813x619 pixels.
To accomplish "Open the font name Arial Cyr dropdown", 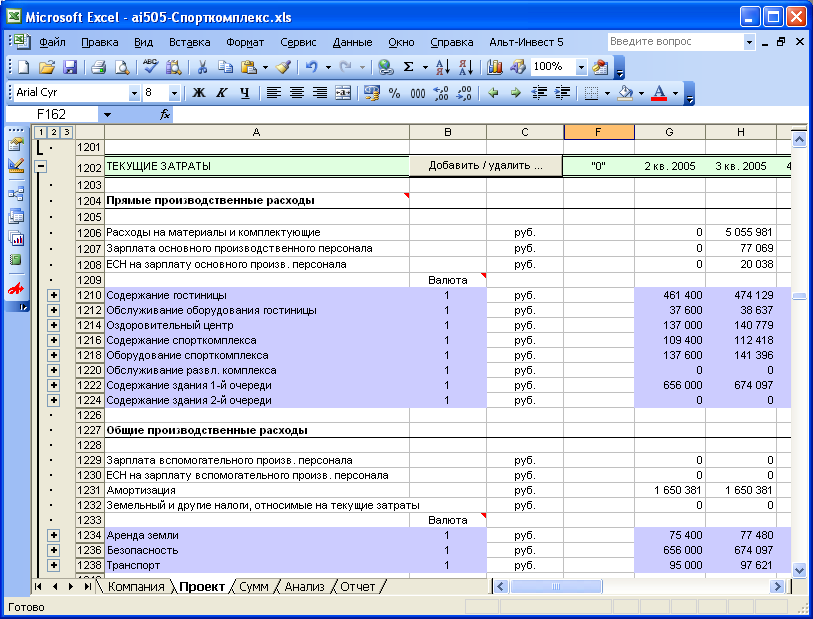I will click(134, 93).
